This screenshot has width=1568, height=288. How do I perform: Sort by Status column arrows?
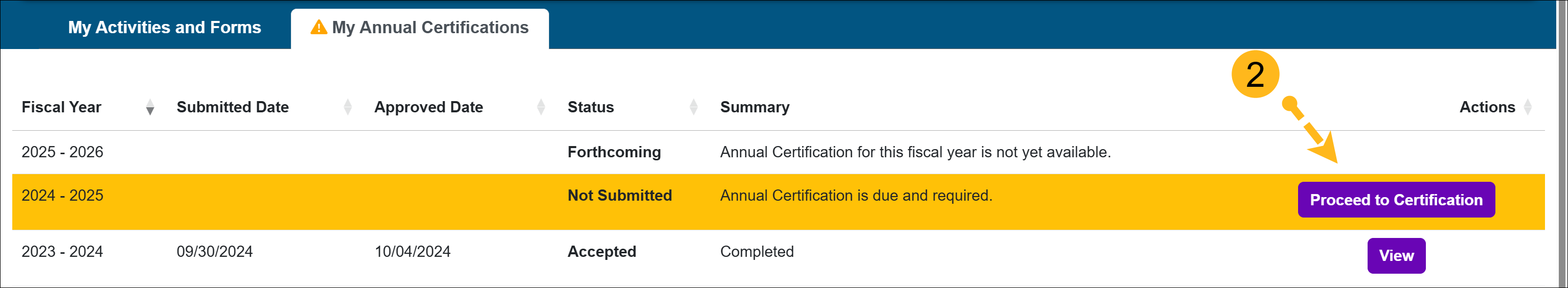tap(693, 108)
